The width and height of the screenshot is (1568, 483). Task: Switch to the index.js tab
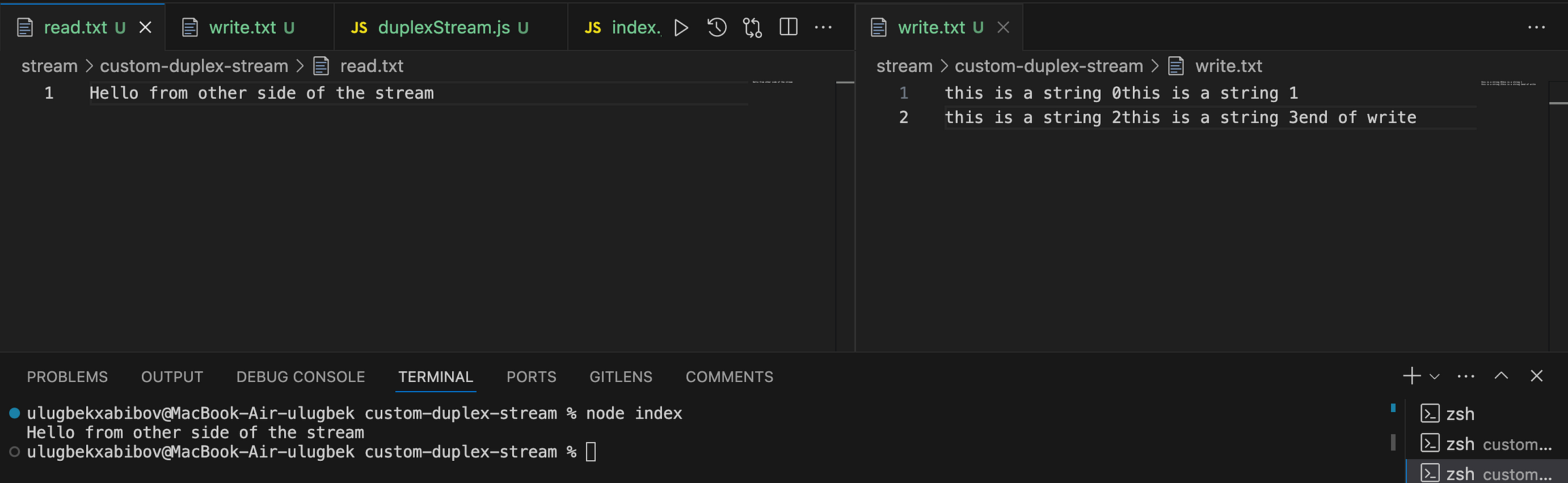click(616, 27)
